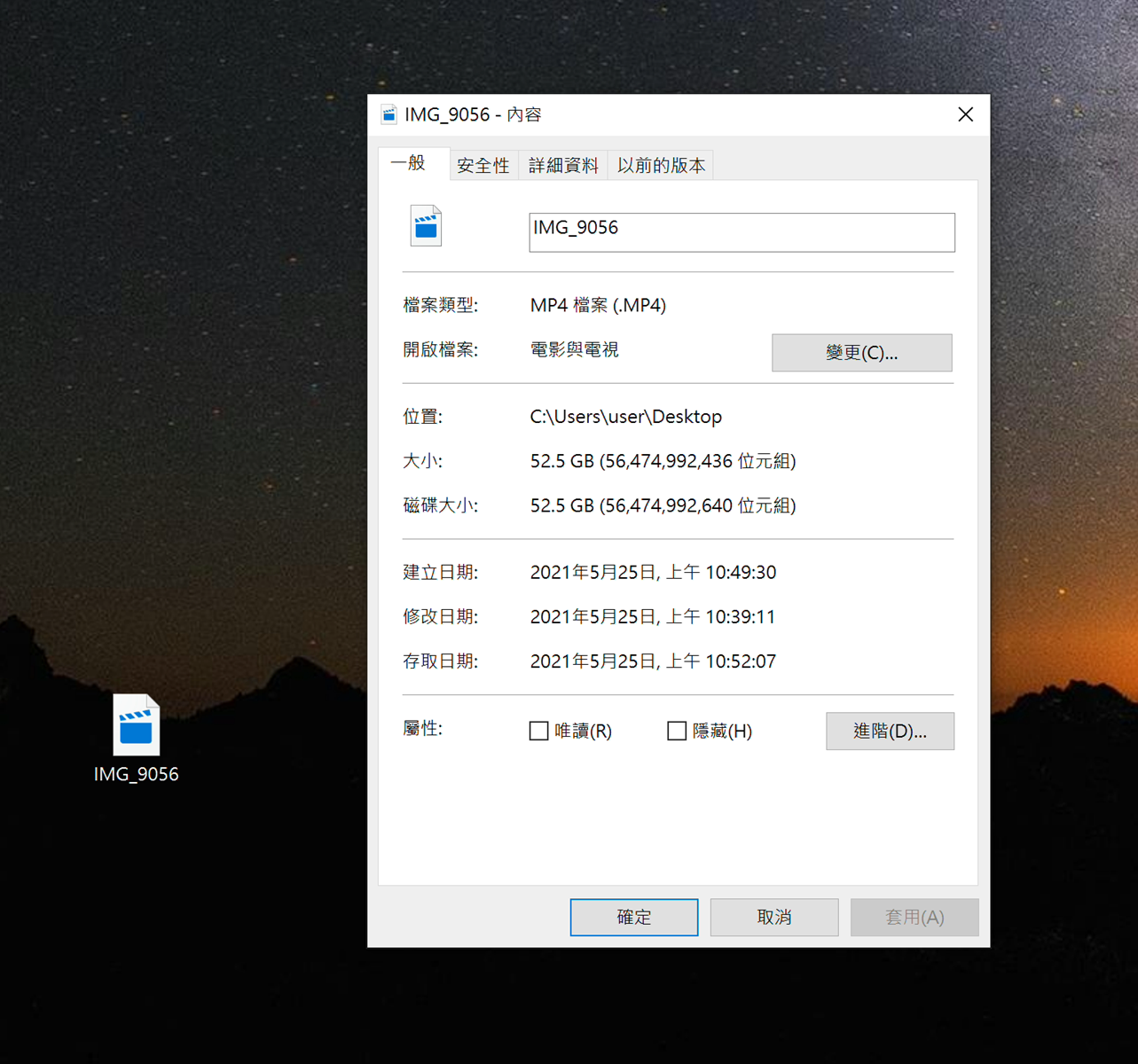Click the 套用(A) button
Viewport: 1138px width, 1064px height.
[x=914, y=917]
